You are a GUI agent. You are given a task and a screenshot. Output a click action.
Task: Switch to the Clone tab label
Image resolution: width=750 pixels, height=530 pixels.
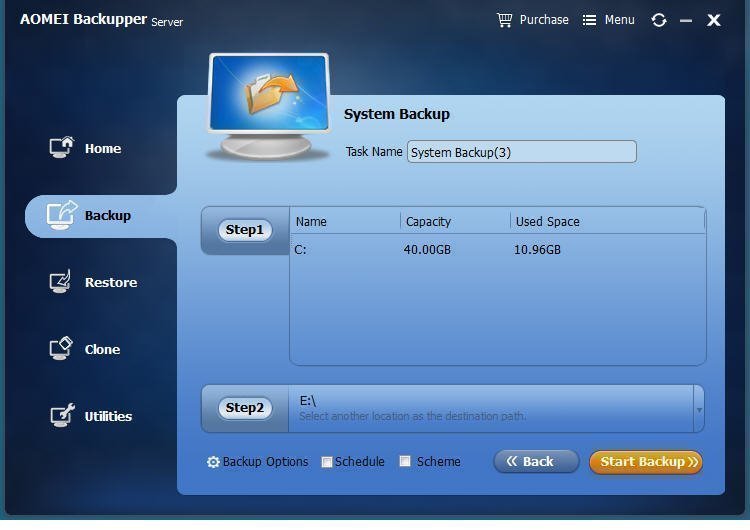tap(102, 350)
